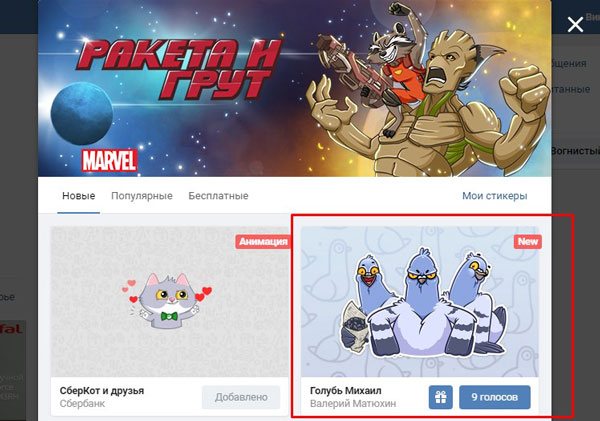Open the Голубь Михаил pack title
The width and height of the screenshot is (600, 421).
point(346,391)
